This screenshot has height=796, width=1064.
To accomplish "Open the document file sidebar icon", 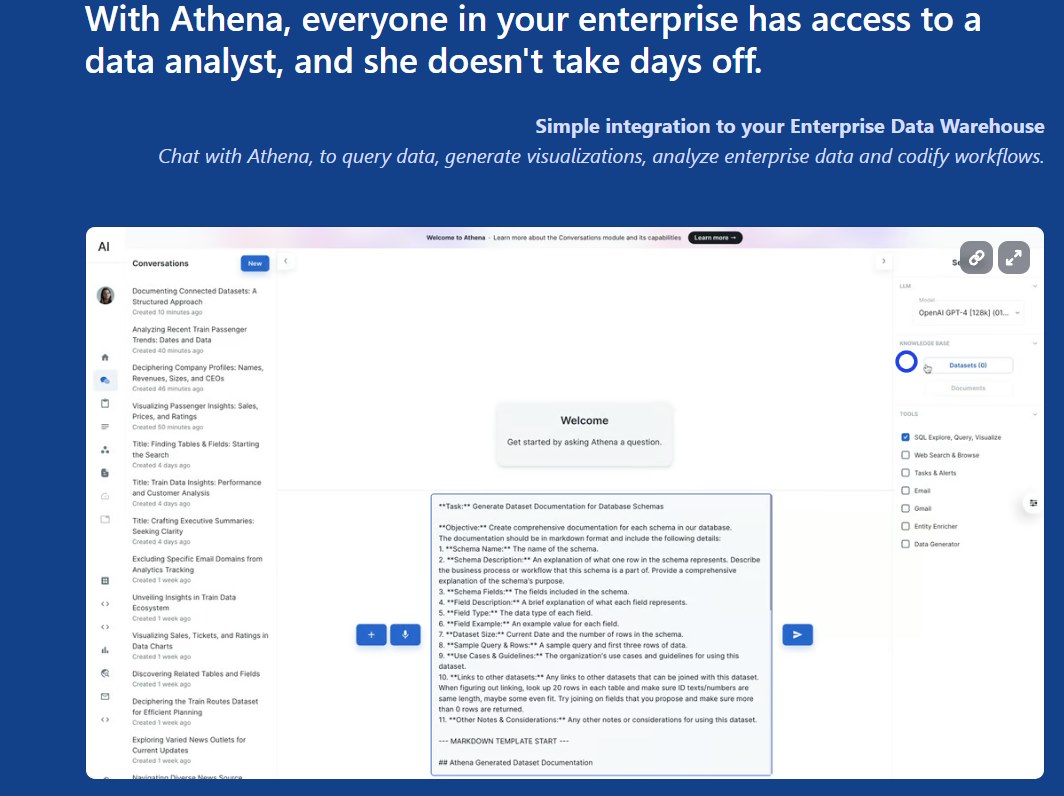I will [x=104, y=473].
